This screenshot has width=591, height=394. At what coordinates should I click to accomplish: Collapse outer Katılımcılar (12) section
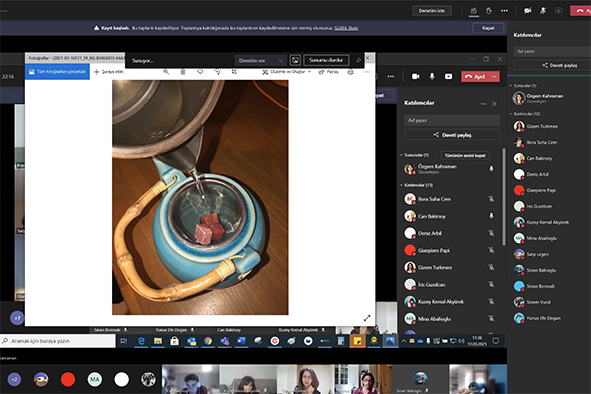[x=511, y=113]
